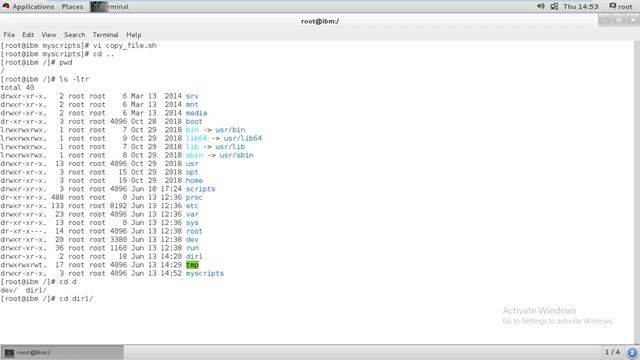Click the notification icon in bottom corner
The width and height of the screenshot is (640, 360).
tap(632, 352)
